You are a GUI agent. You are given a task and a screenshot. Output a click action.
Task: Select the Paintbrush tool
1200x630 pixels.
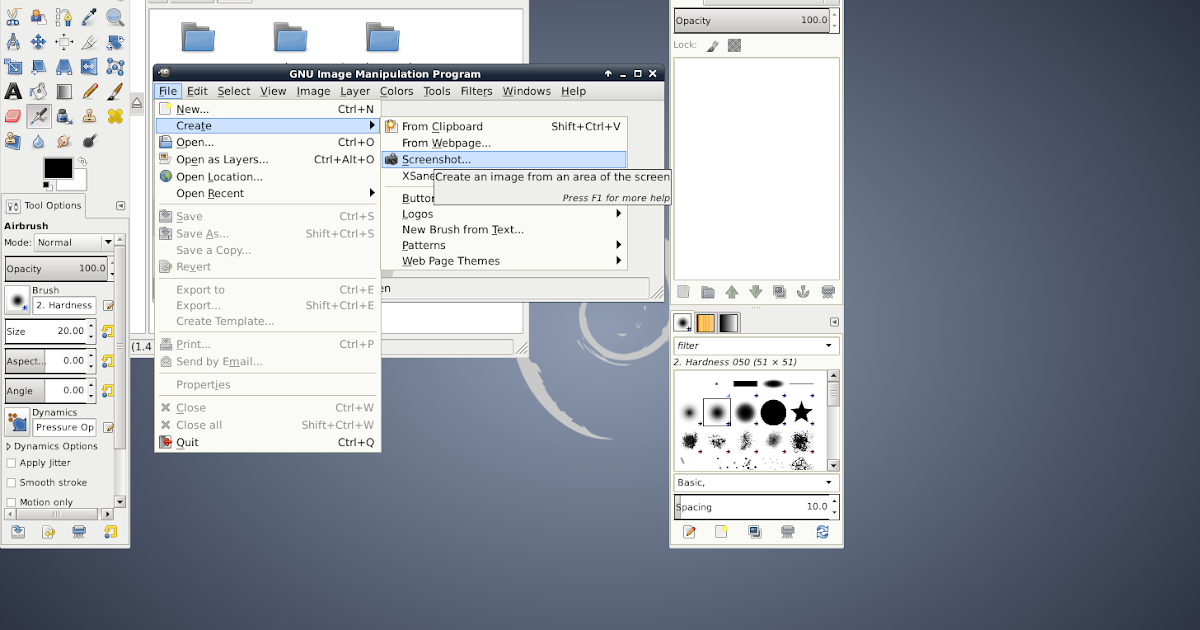pyautogui.click(x=115, y=91)
